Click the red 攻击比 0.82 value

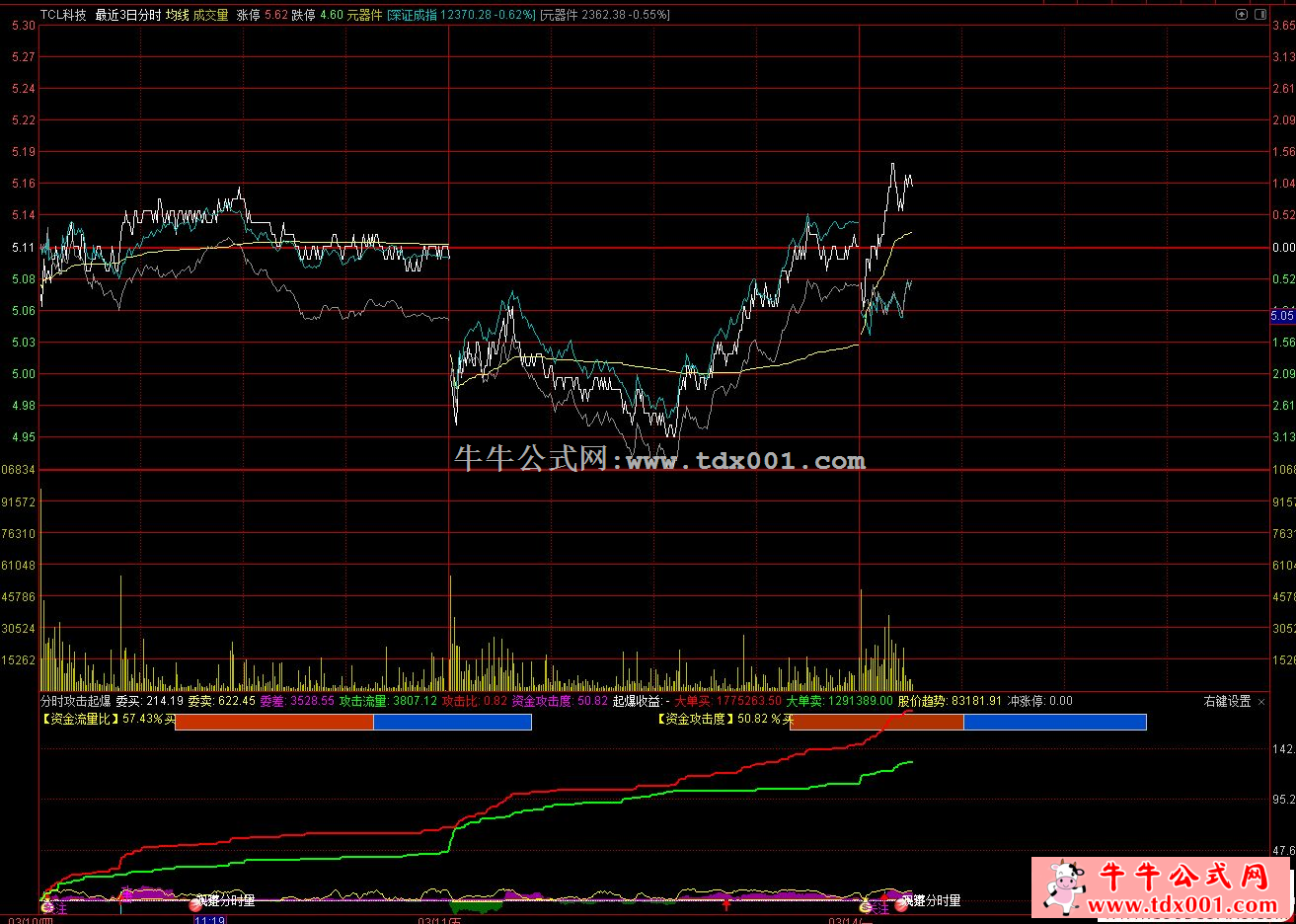coord(474,701)
